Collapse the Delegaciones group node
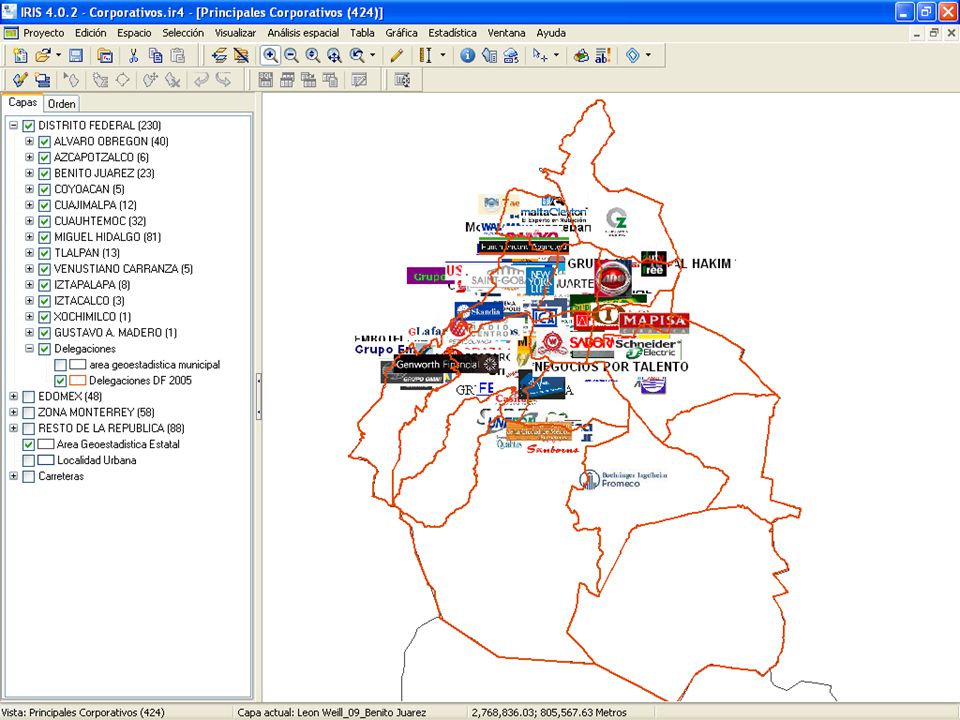This screenshot has width=960, height=720. (x=29, y=348)
